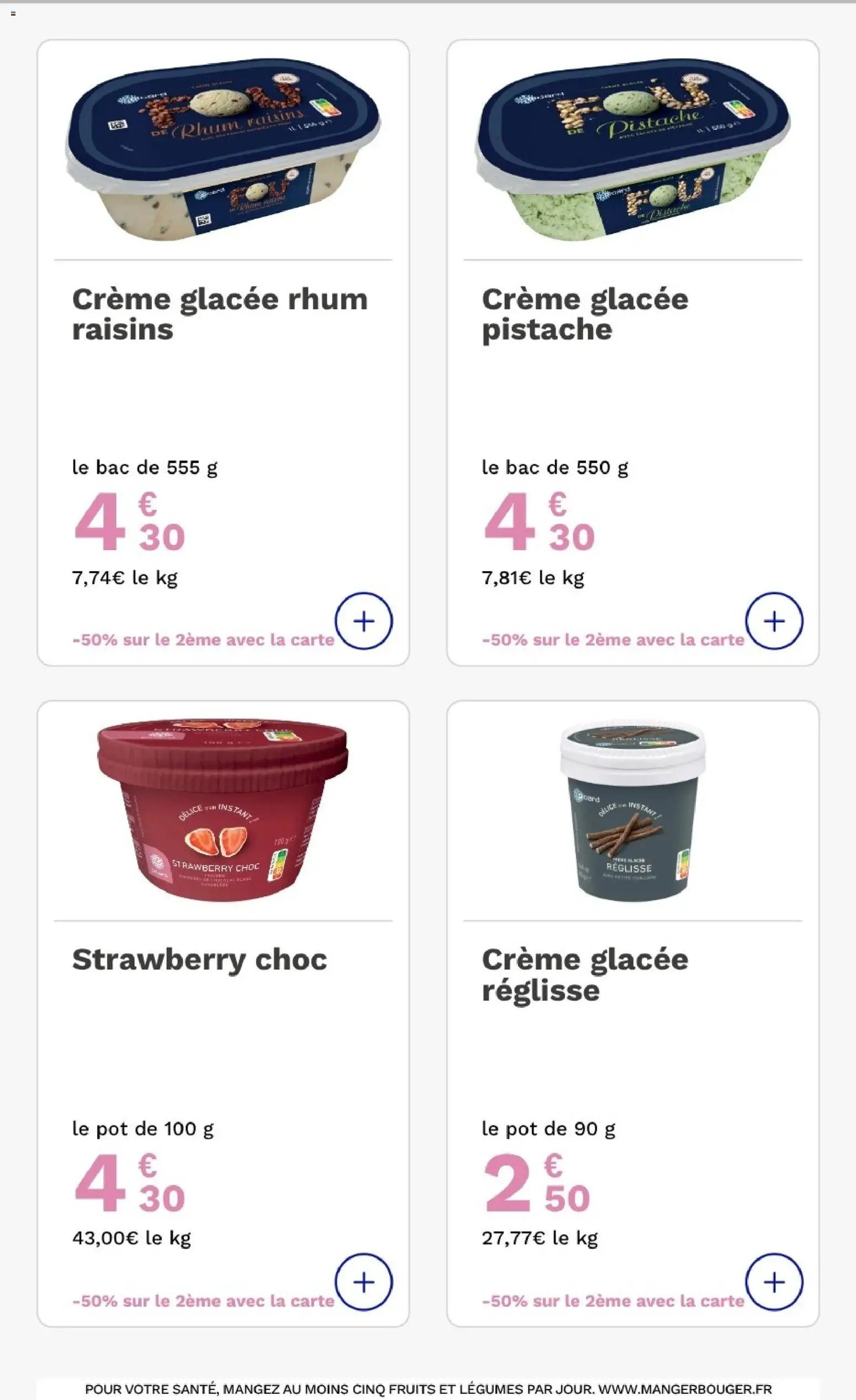Open the pistache tub product image
Screen dimensions: 856x1400
click(x=633, y=149)
